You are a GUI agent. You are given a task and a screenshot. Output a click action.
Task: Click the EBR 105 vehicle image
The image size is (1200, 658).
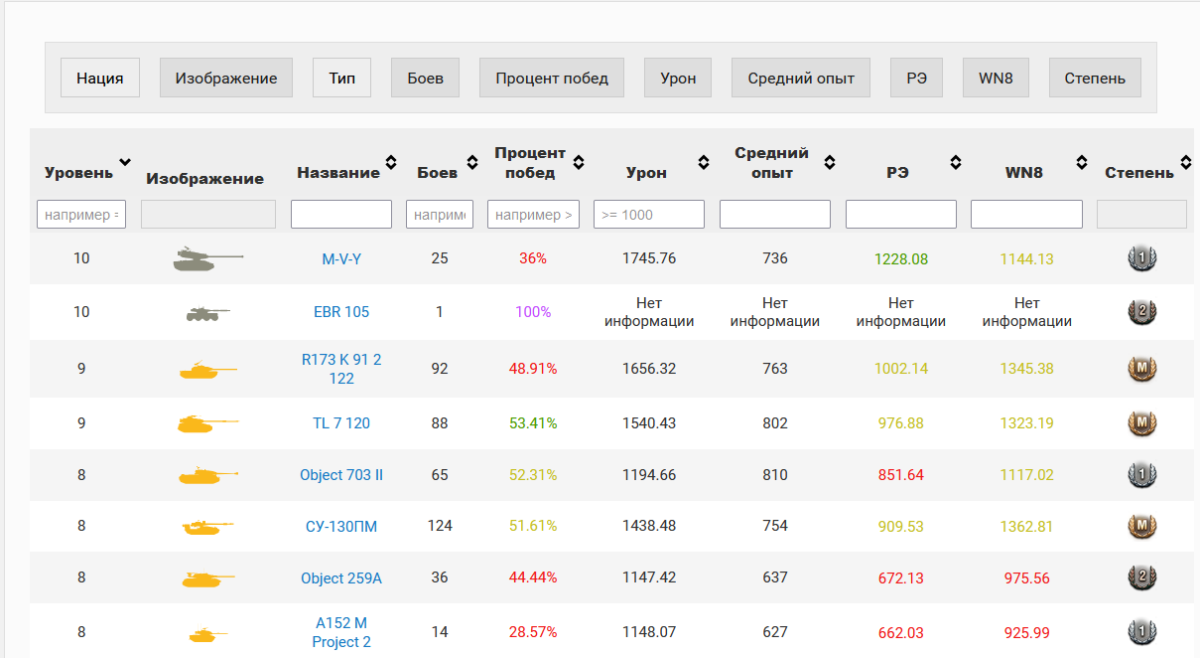(207, 313)
